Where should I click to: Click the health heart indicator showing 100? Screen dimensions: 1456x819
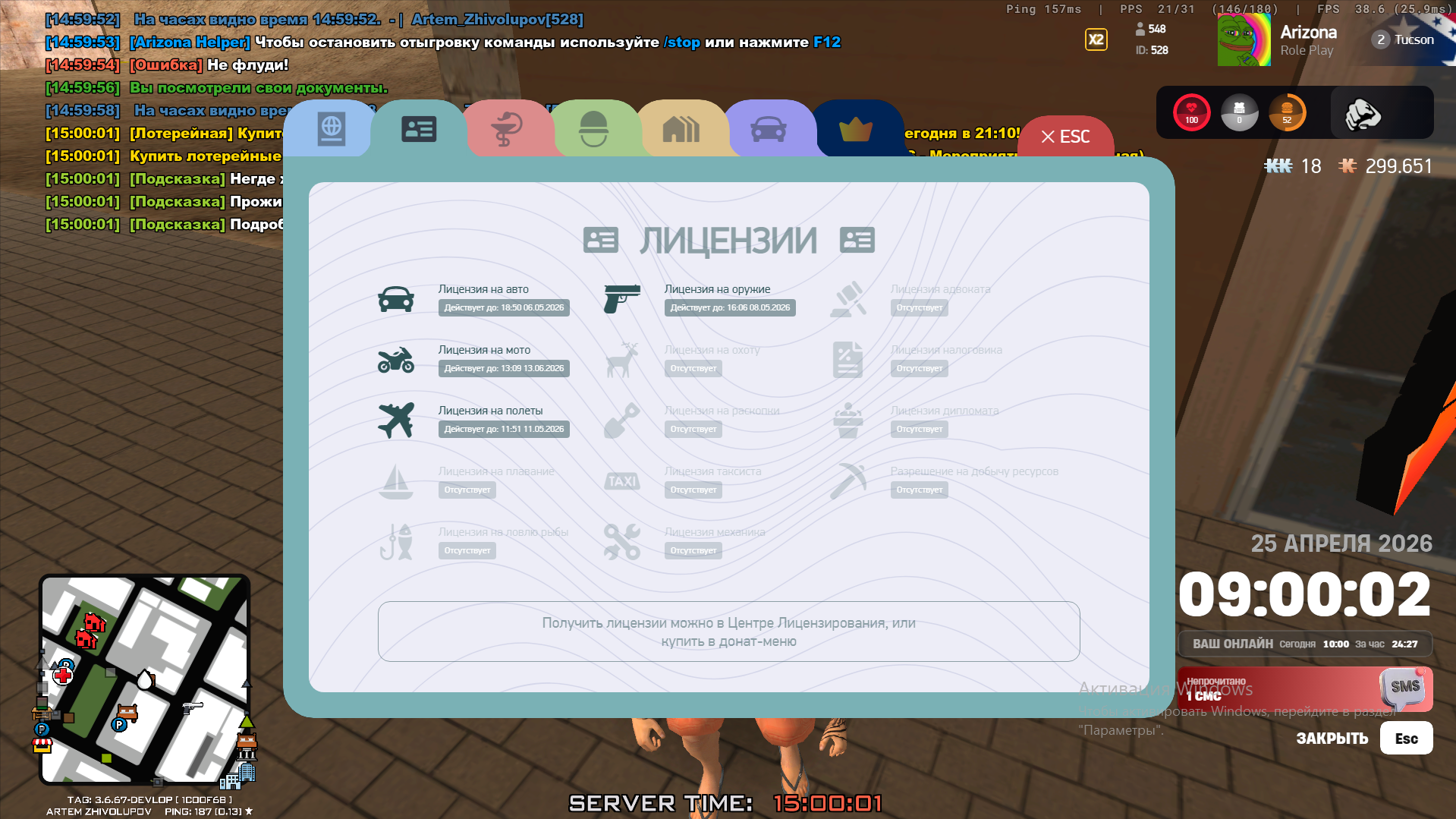click(1191, 112)
